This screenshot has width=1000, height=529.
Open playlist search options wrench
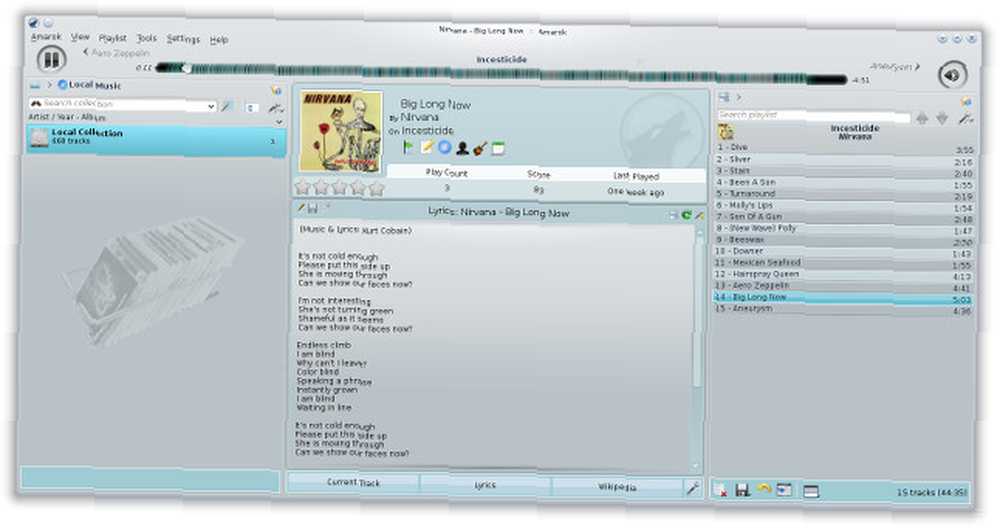pos(966,119)
